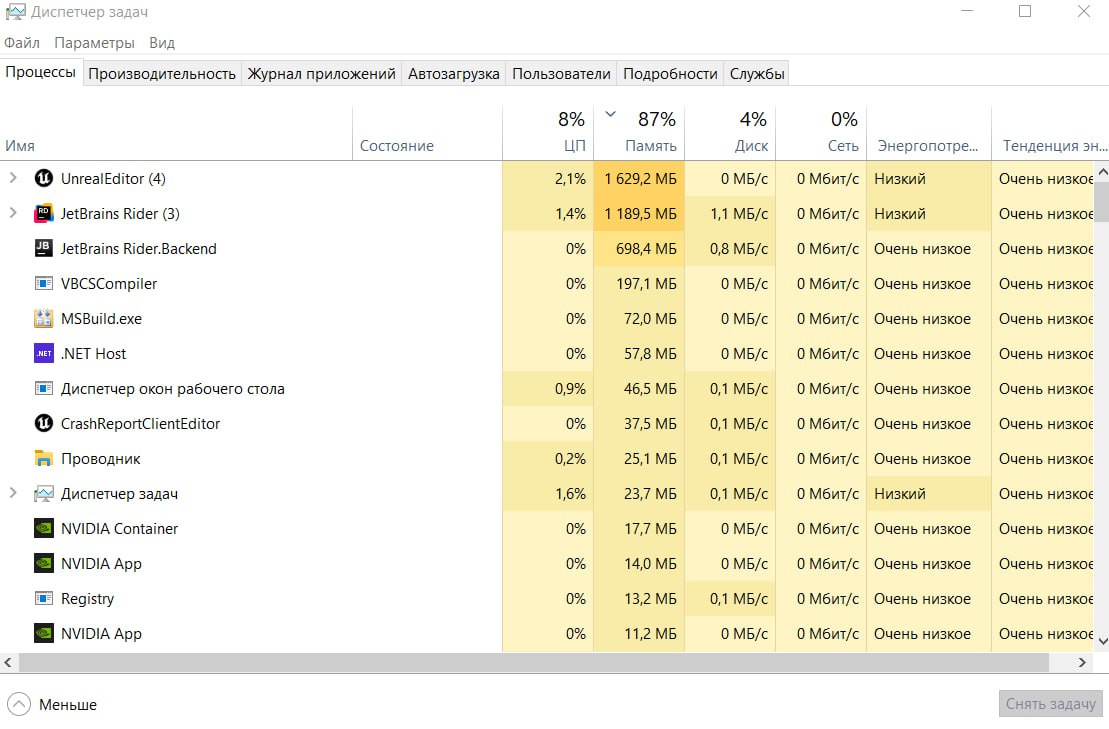Click the vertical scrollbar down arrow

1102,640
